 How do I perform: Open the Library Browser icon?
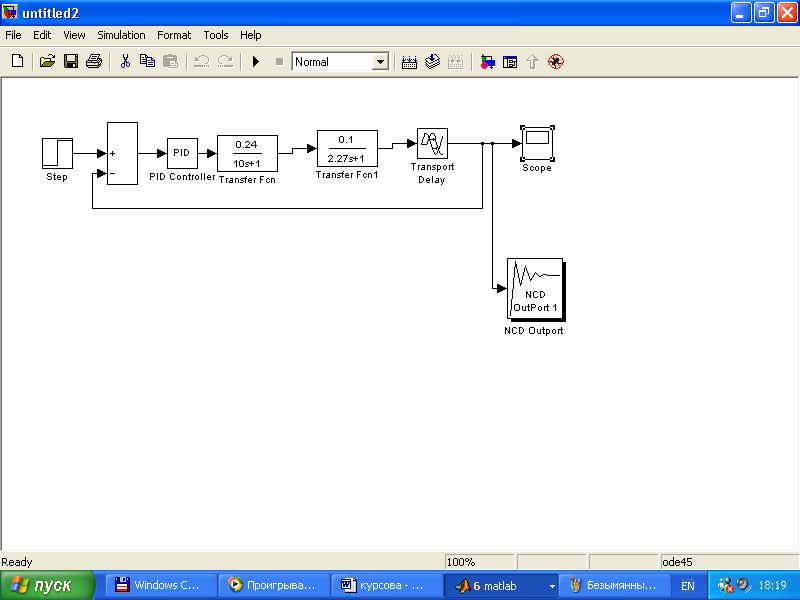tap(487, 62)
